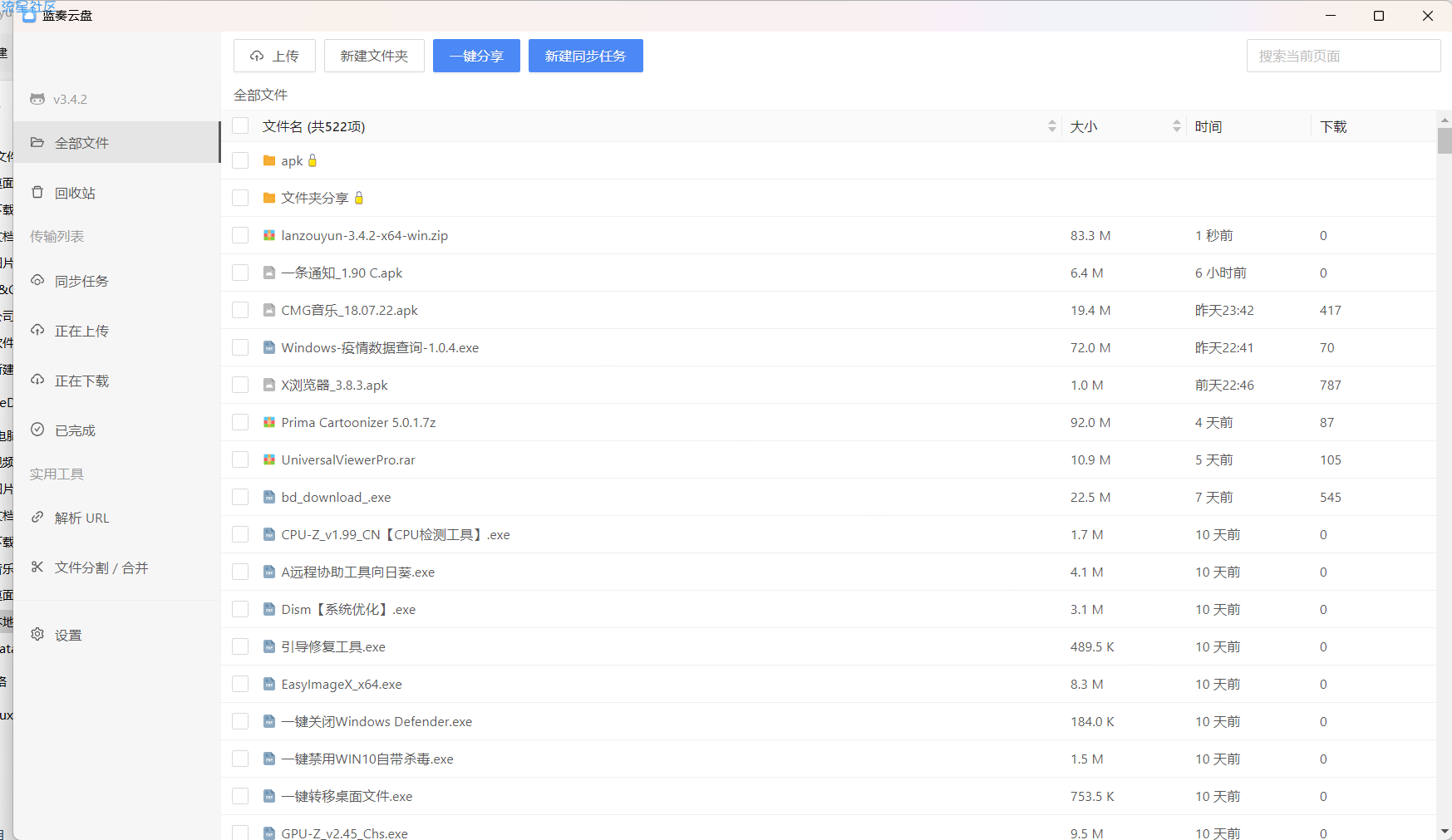Click the 时间 column header
The image size is (1452, 840).
pyautogui.click(x=1208, y=126)
